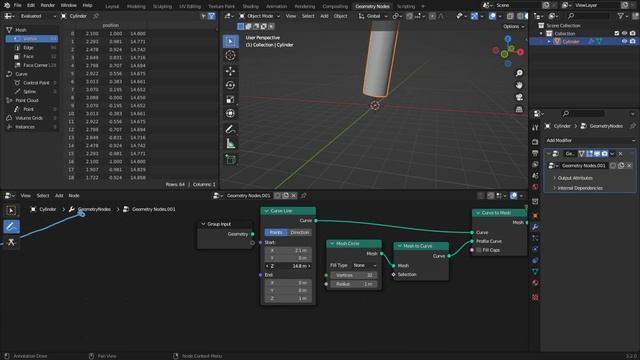Screen dimensions: 640x360
Task: Select the Links Cut tool in node editor
Action: point(11,242)
